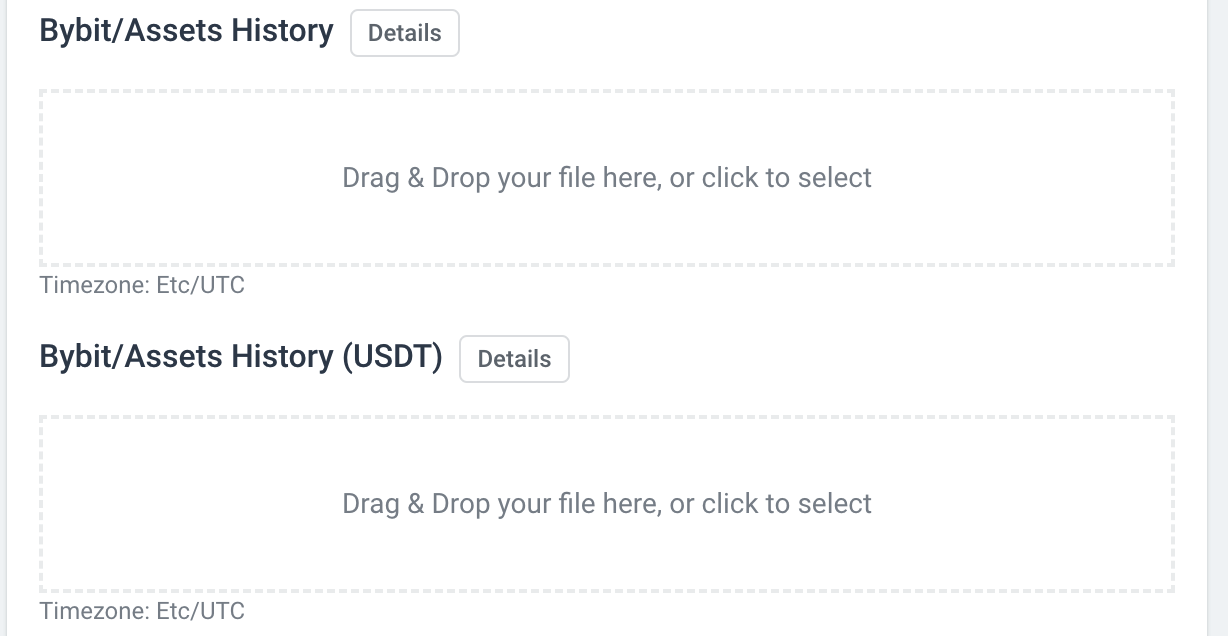Click the Drag & Drop area under the first heading
This screenshot has height=636, width=1228.
tap(608, 178)
